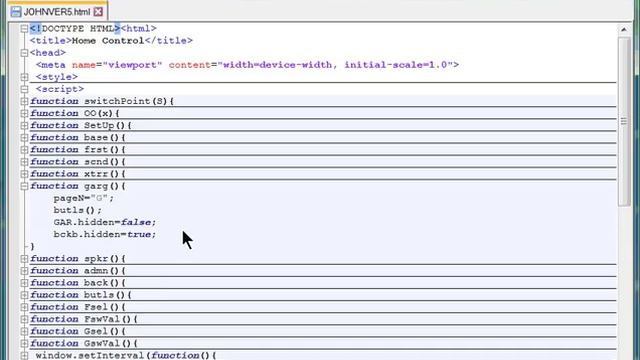
Task: Close the JOHNVER5.html tab
Action: click(x=98, y=11)
